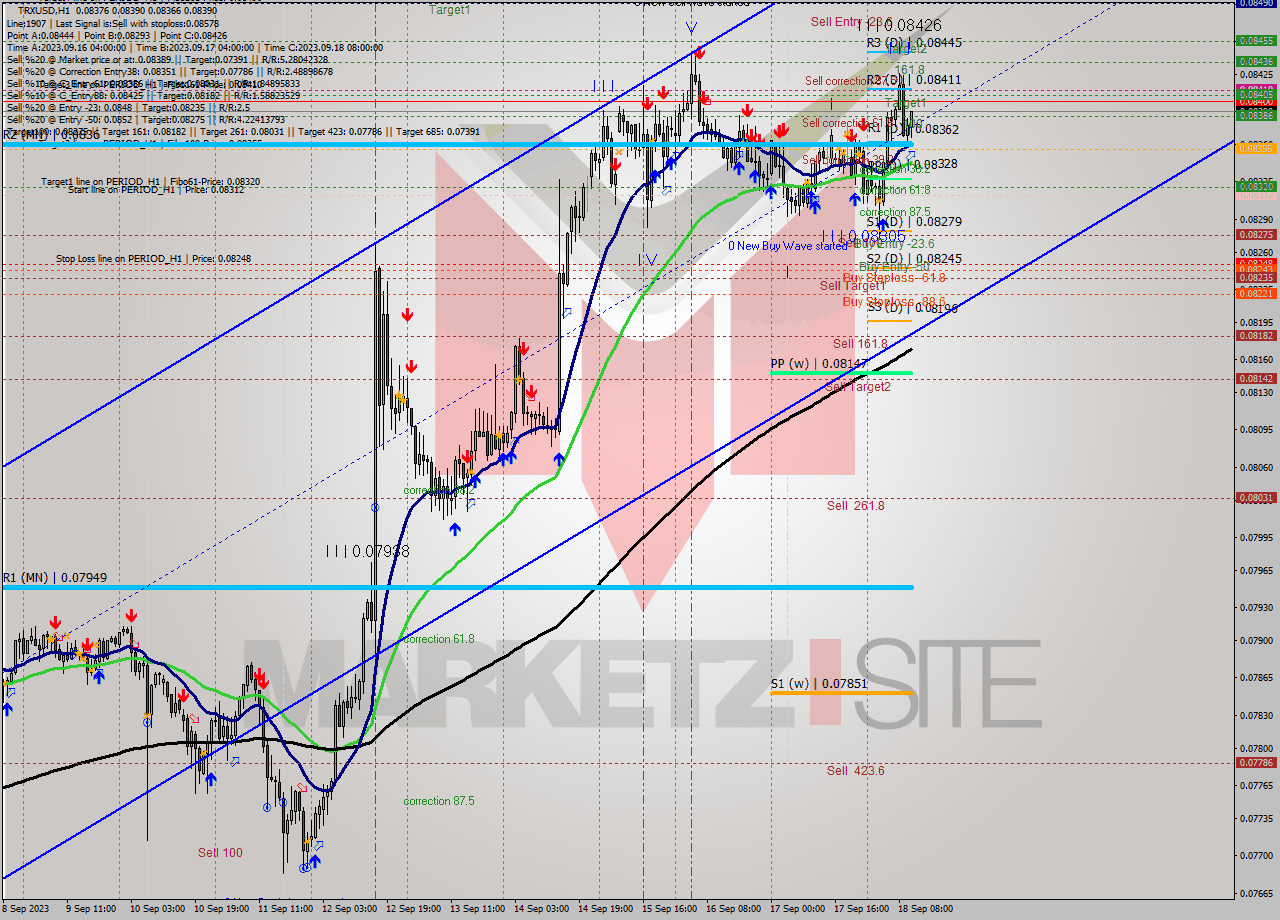Click the 'Sell 161.8' label
The height and width of the screenshot is (920, 1280).
tap(860, 344)
